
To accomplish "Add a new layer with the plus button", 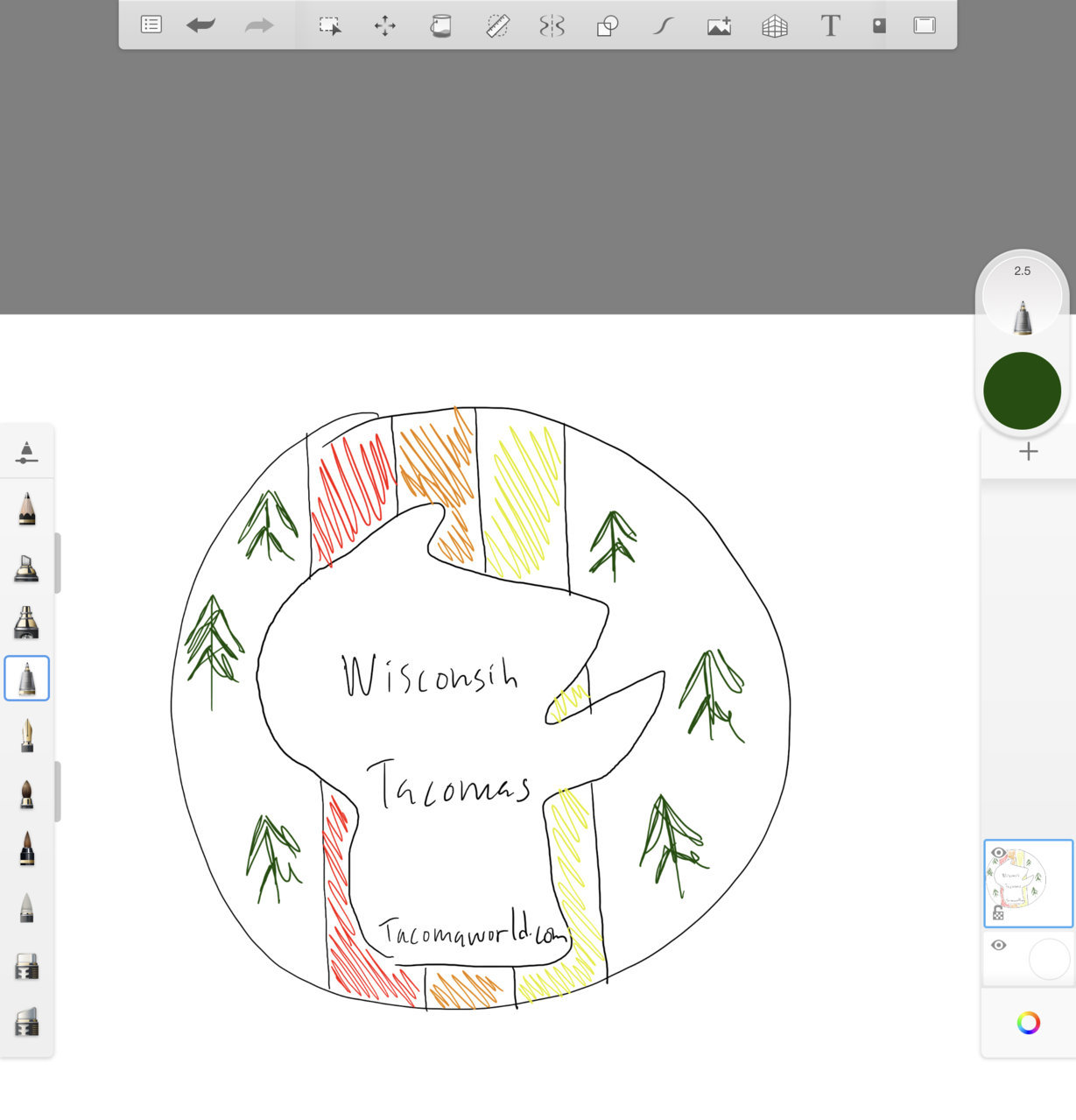I will click(1029, 452).
